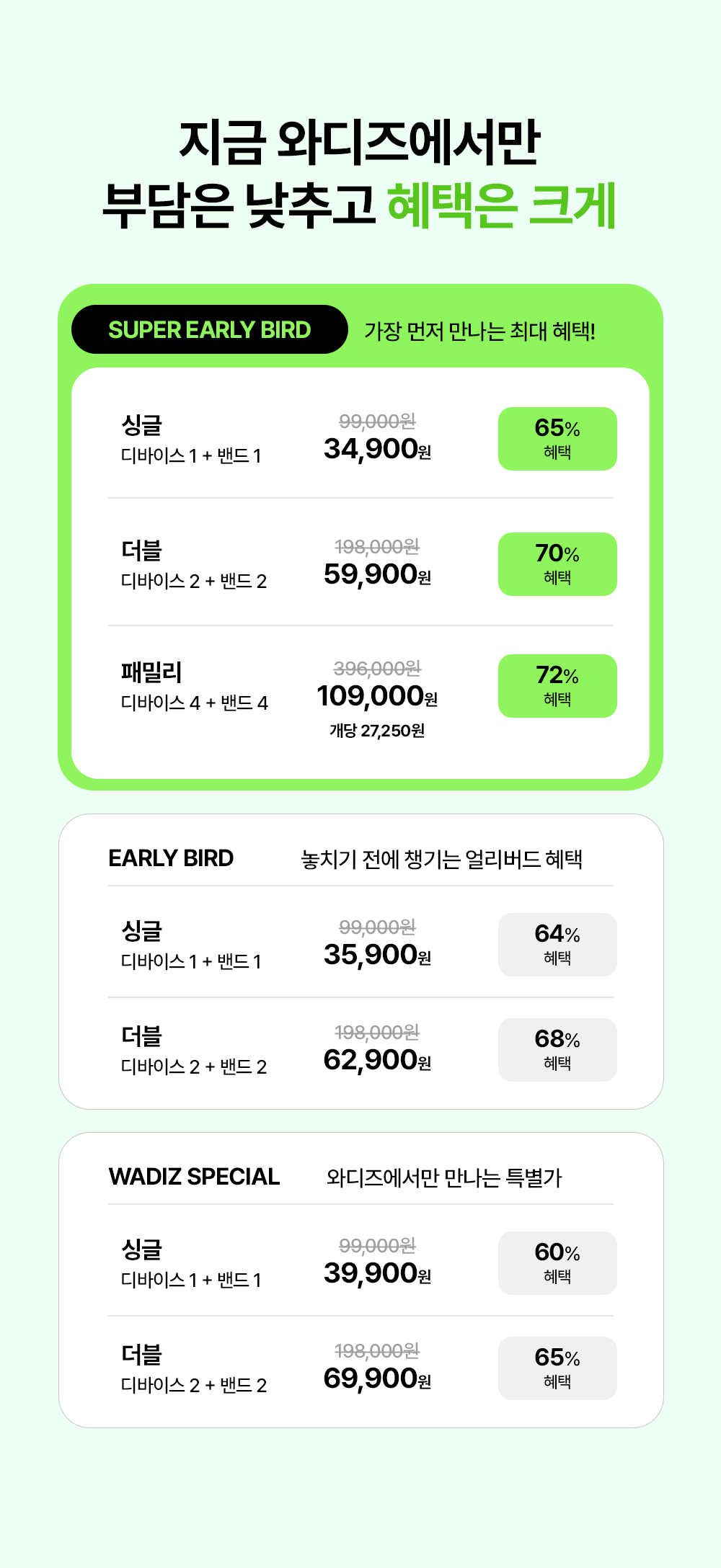Click the 109,000원 family price

coord(377,696)
